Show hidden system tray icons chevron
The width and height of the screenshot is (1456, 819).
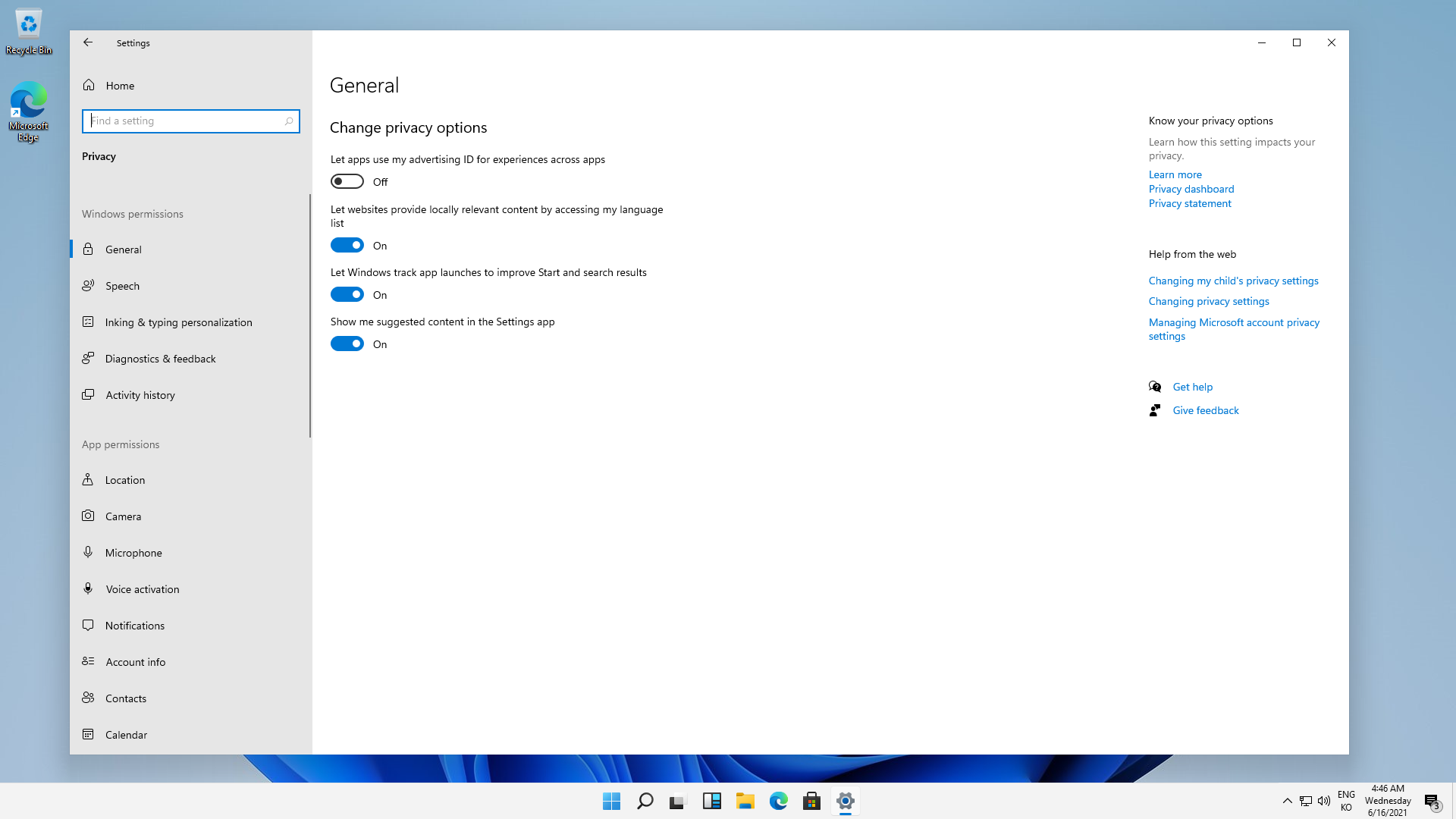tap(1287, 801)
